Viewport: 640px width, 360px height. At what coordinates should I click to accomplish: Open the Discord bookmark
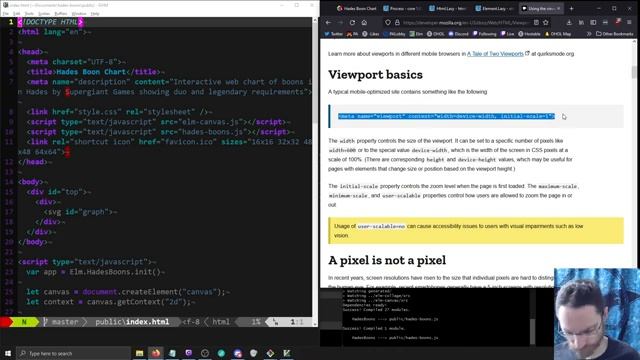click(x=458, y=34)
